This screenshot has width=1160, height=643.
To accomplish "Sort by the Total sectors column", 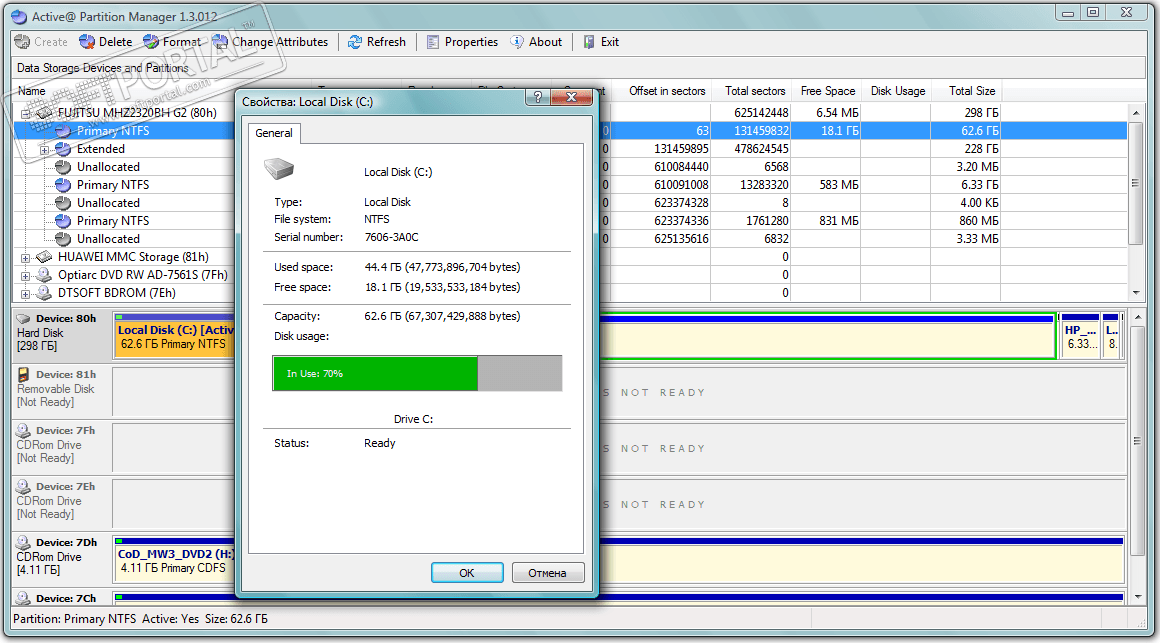I will [x=755, y=91].
